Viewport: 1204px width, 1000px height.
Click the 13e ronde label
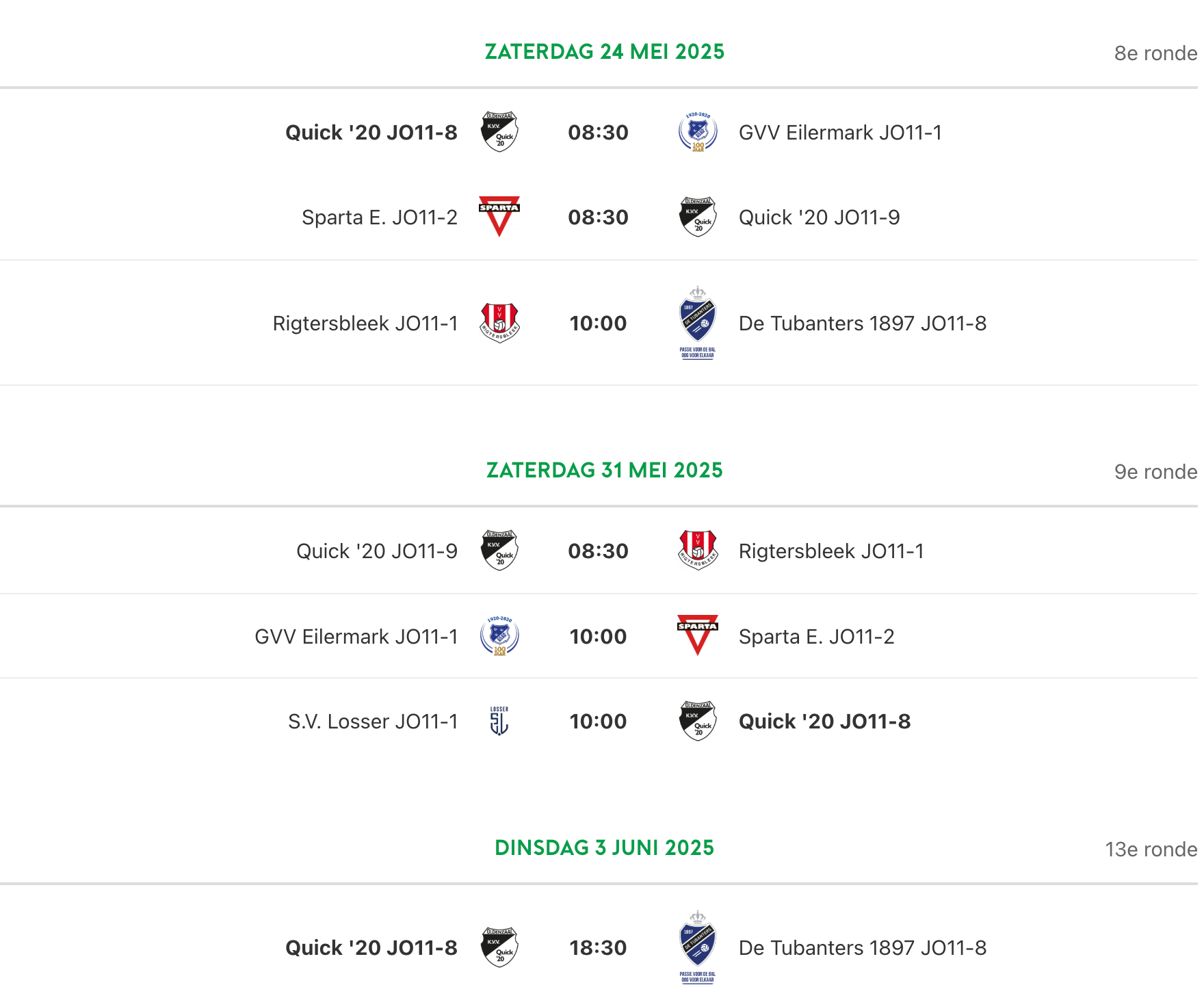(1151, 850)
